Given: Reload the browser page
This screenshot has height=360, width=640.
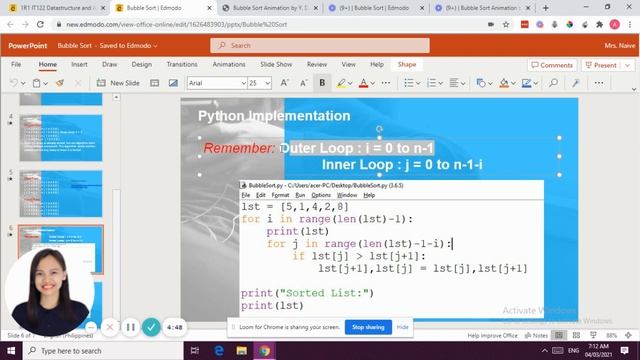Looking at the screenshot, I should click(40, 24).
